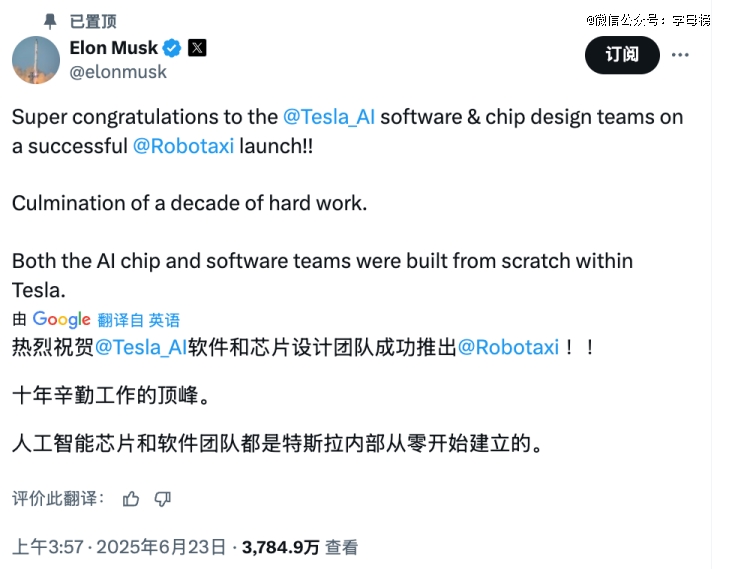729x569 pixels.
Task: Open @Tesla_AI mention in the English text
Action: [332, 116]
